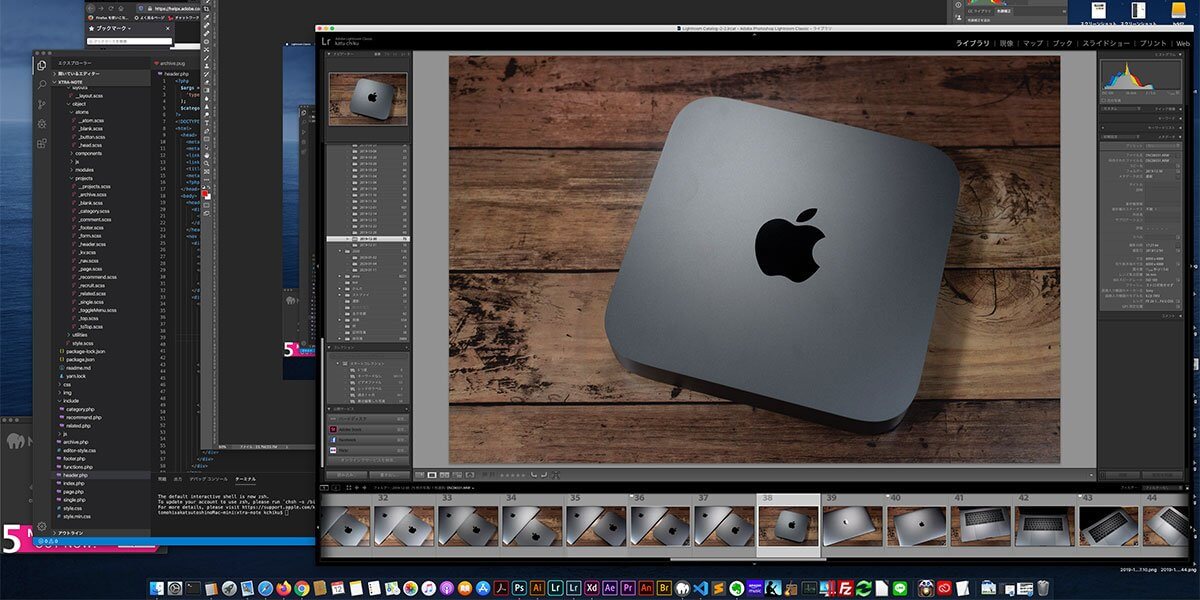Open _button.scss in VS Code explorer
The width and height of the screenshot is (1200, 600).
pos(92,137)
